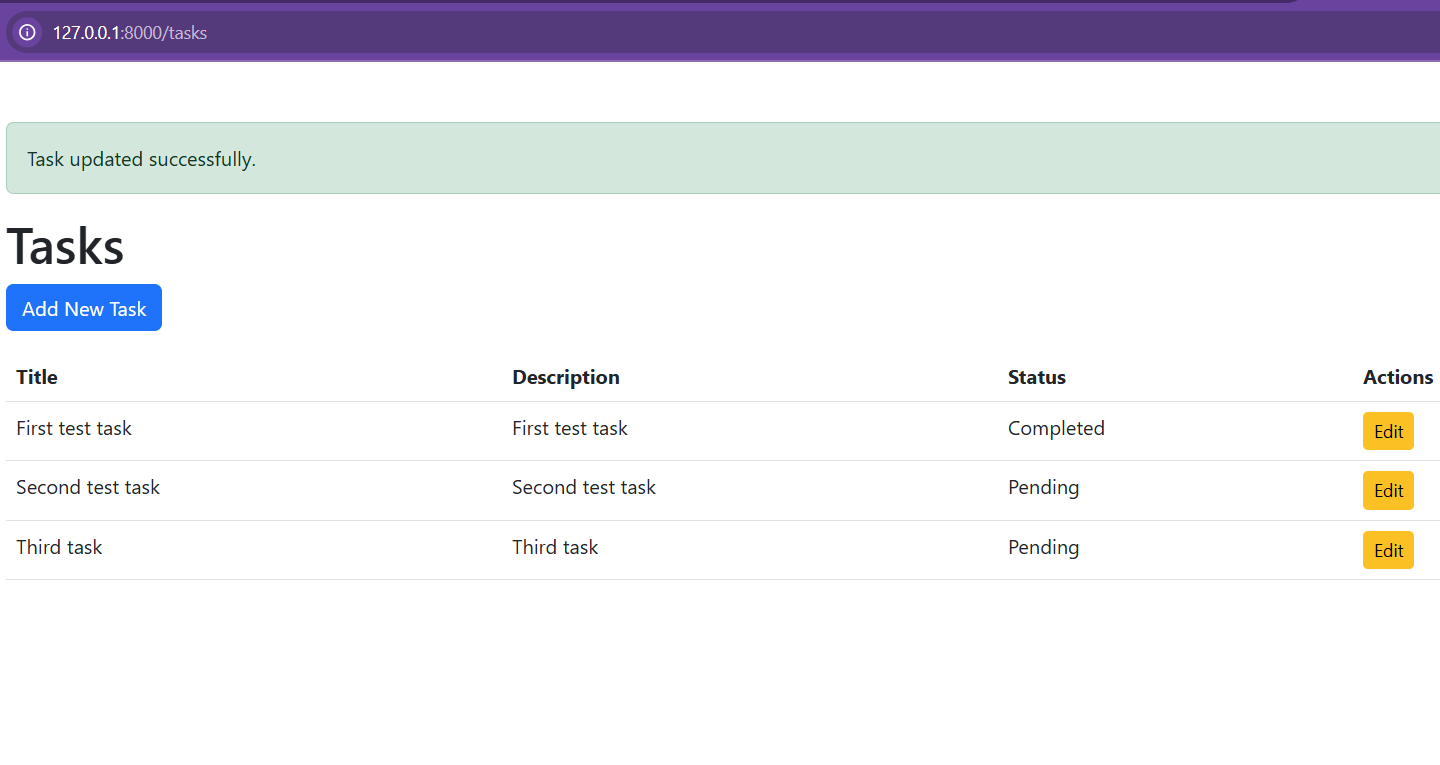The width and height of the screenshot is (1440, 765).
Task: Edit the First test task row
Action: 1387,432
